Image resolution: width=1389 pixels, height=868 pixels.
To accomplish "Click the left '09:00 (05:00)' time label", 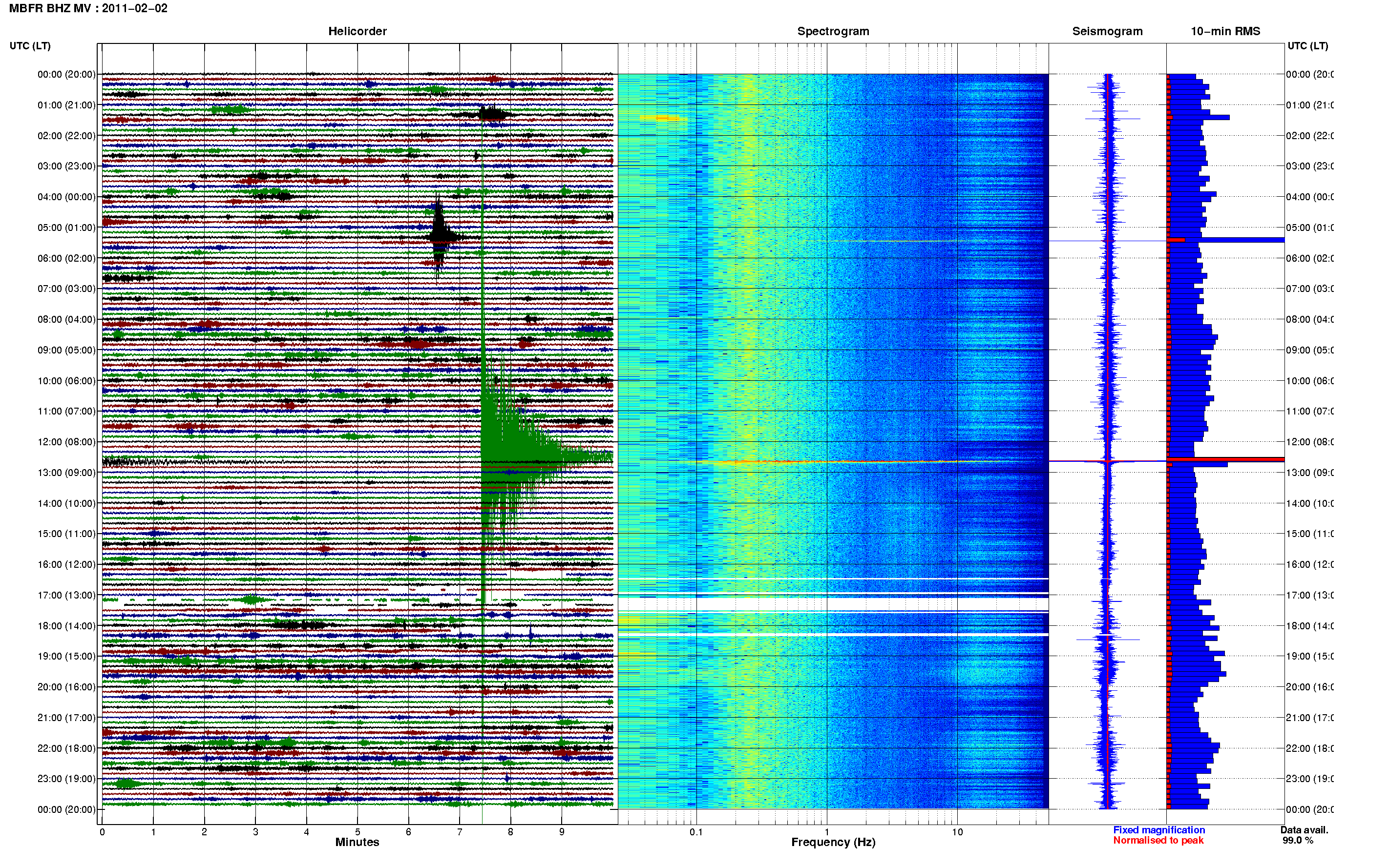I will (x=66, y=350).
